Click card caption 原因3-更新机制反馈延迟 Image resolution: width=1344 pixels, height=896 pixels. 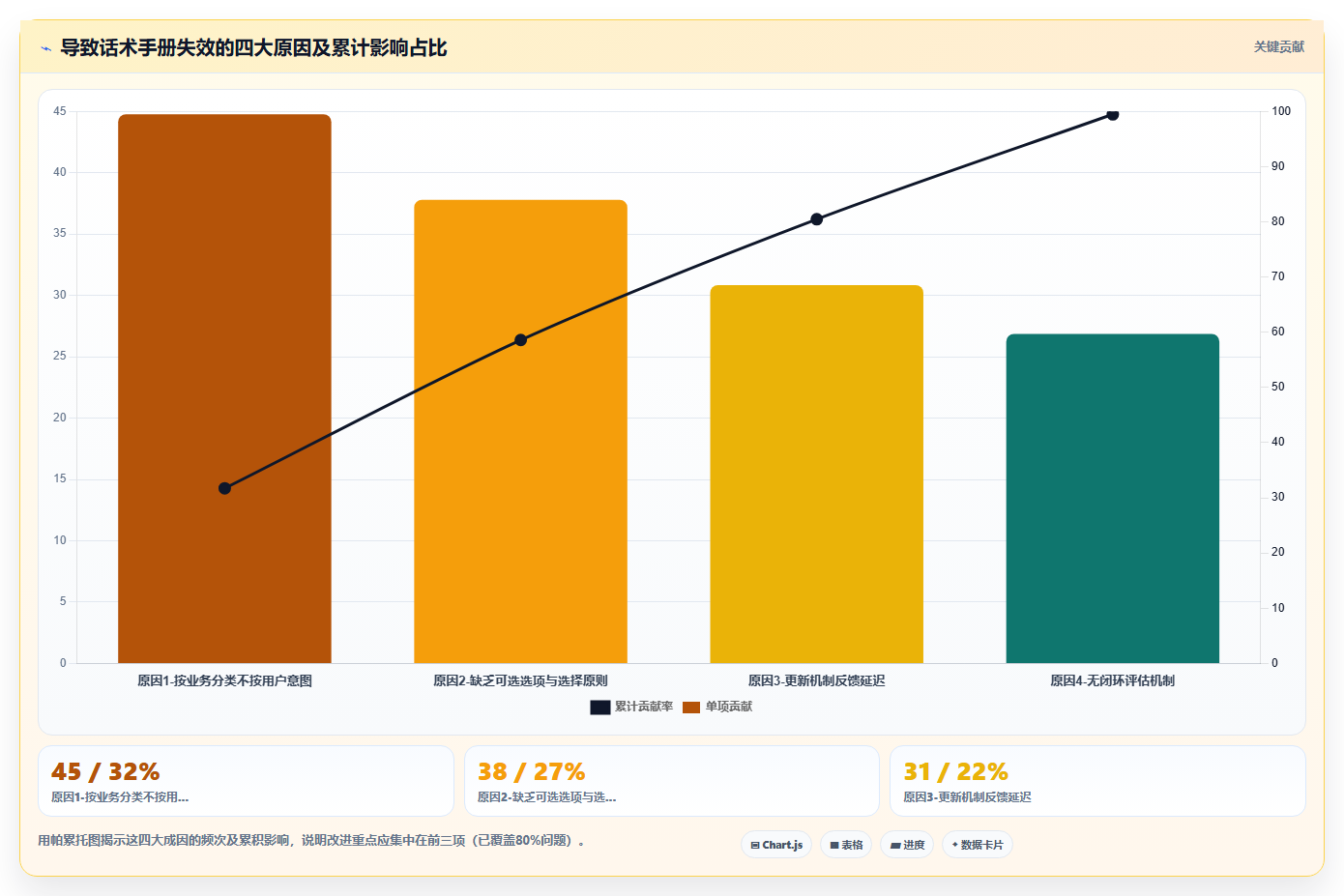pyautogui.click(x=967, y=797)
